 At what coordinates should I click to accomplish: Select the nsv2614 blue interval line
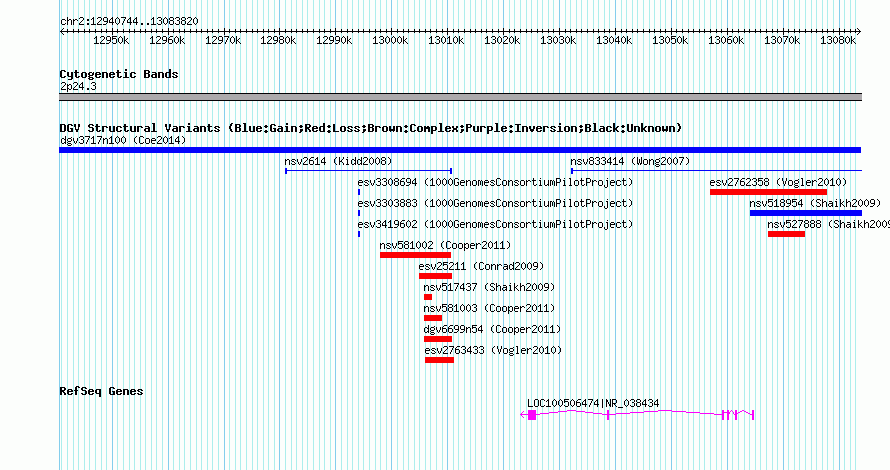pos(368,170)
